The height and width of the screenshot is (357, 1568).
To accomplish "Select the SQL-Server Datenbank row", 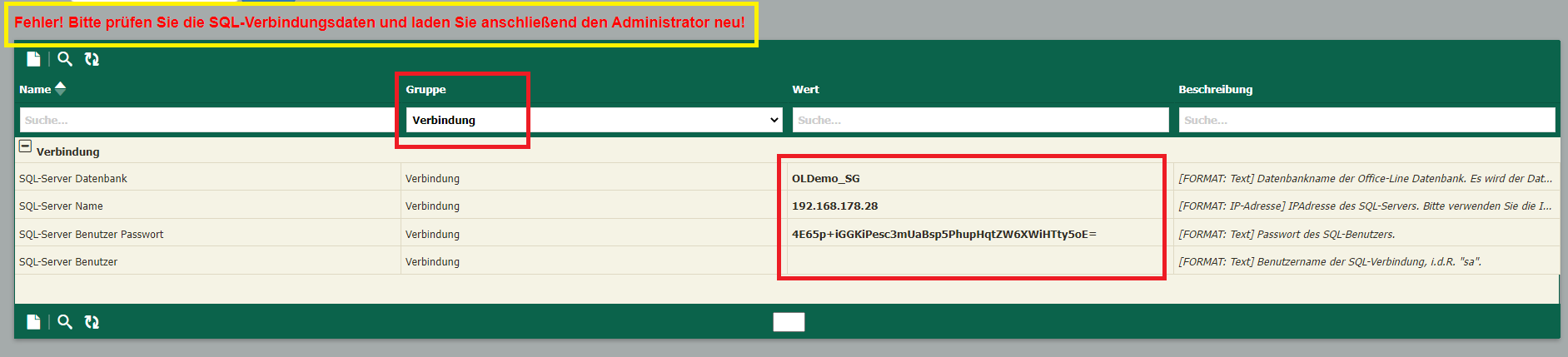I will [73, 179].
